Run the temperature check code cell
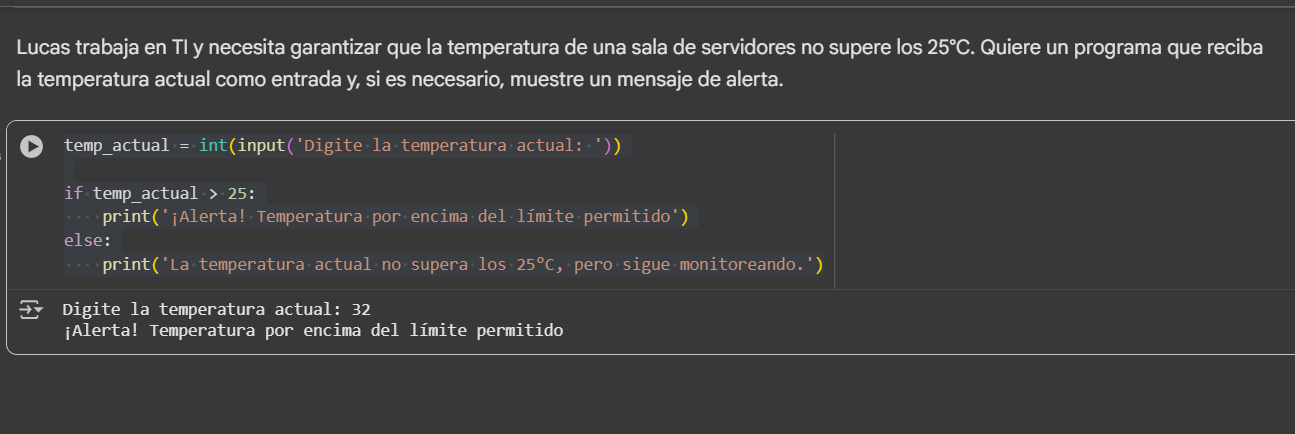The width and height of the screenshot is (1295, 434). click(33, 146)
